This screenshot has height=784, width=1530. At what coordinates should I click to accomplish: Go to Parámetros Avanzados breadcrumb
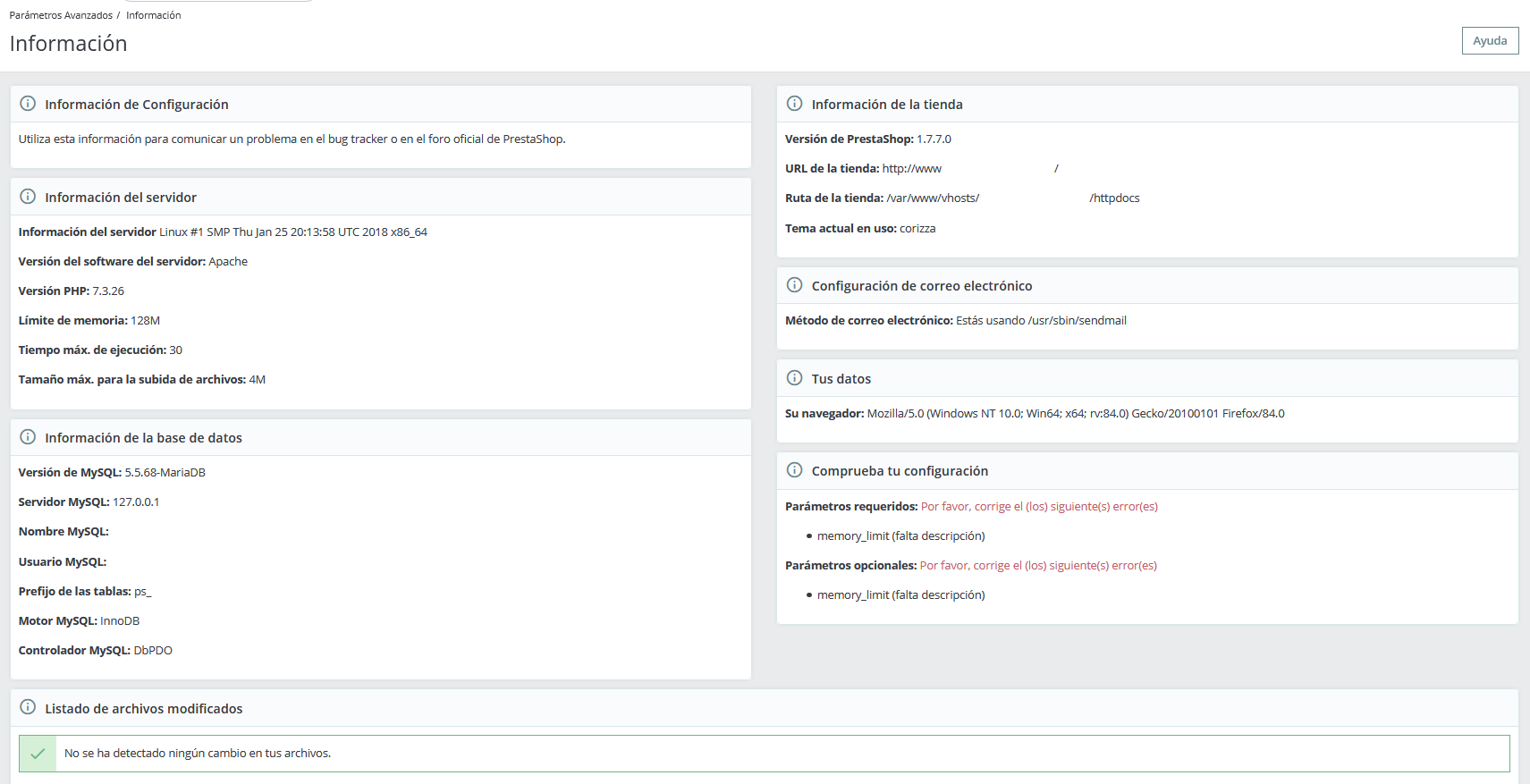click(61, 15)
